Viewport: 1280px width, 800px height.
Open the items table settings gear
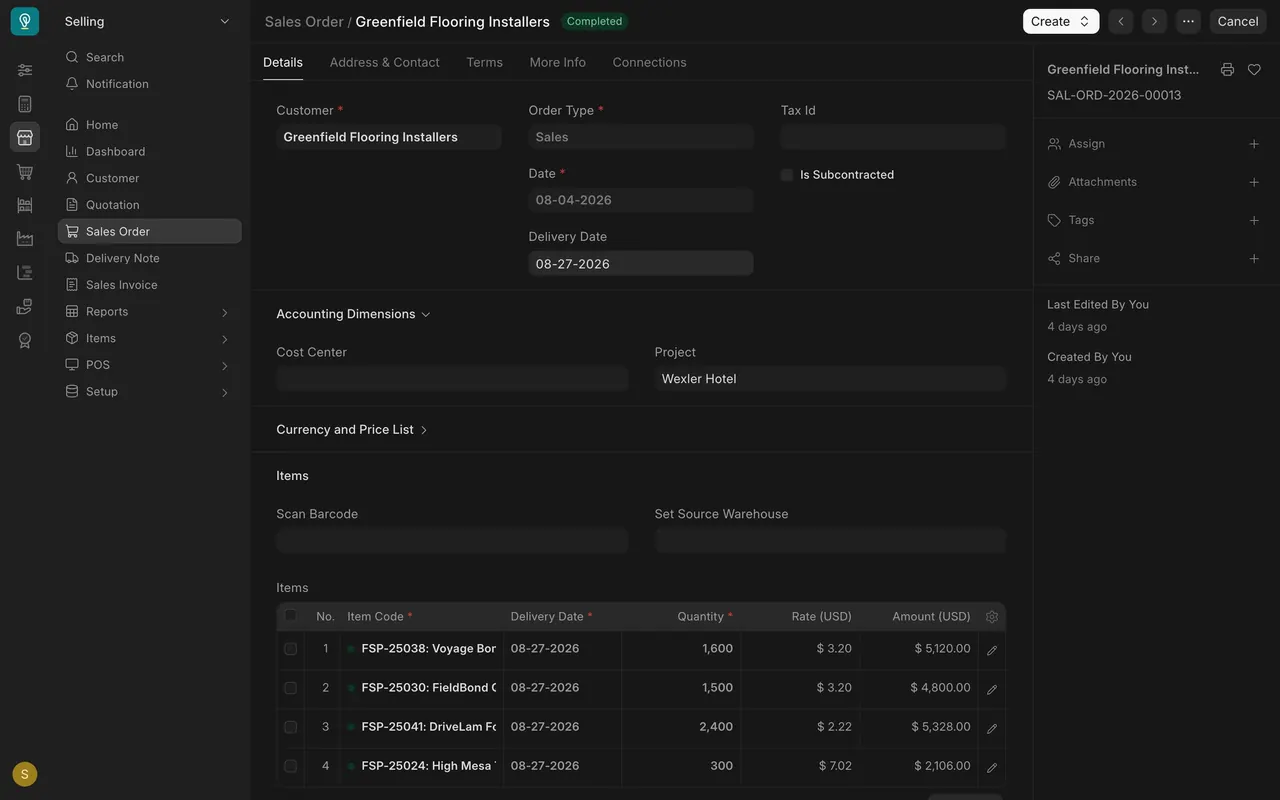(992, 617)
